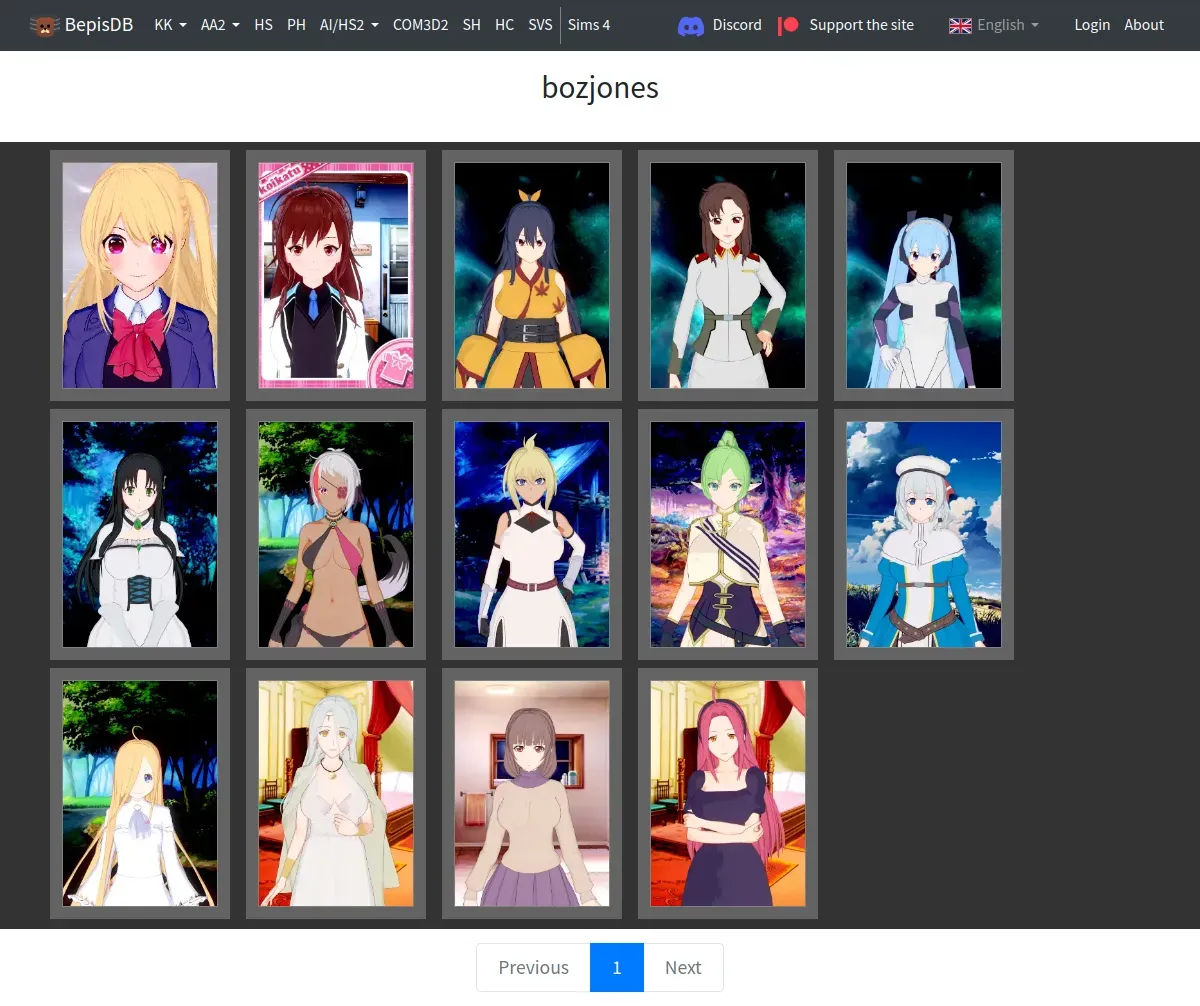
Task: Select page 1 in pagination
Action: [x=617, y=967]
